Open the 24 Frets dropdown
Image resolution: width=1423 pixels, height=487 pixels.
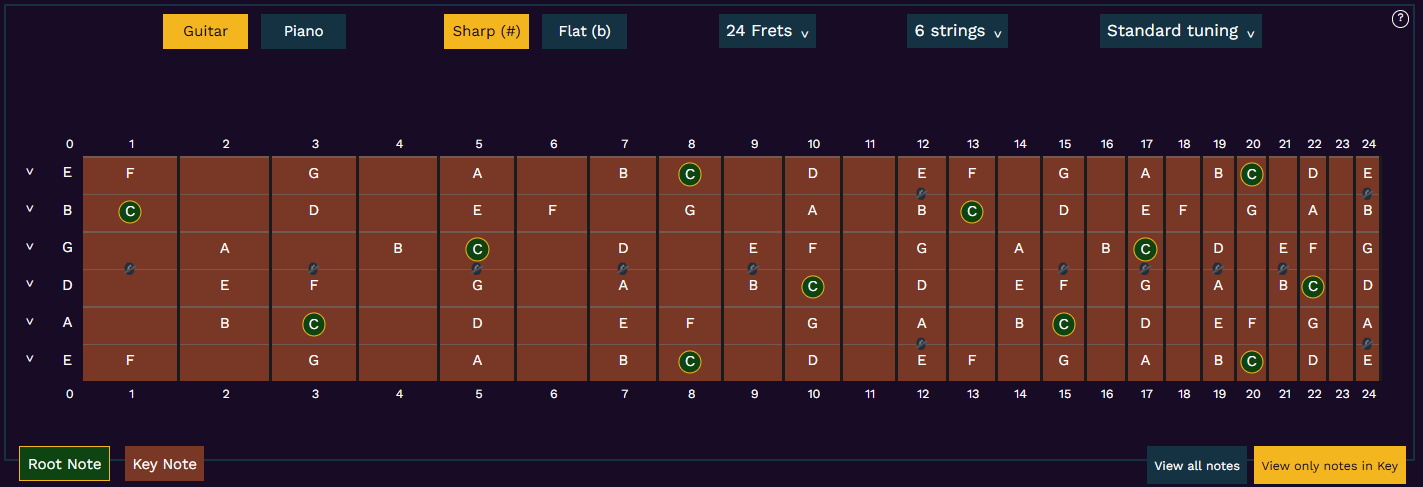point(767,31)
